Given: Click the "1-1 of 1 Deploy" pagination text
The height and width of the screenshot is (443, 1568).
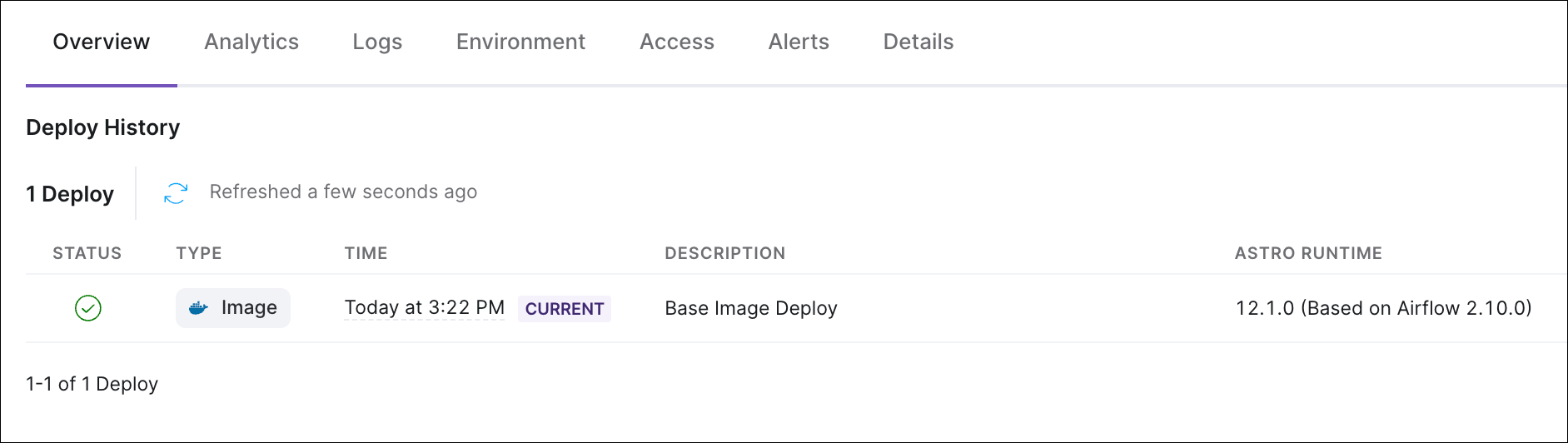Looking at the screenshot, I should (x=92, y=384).
